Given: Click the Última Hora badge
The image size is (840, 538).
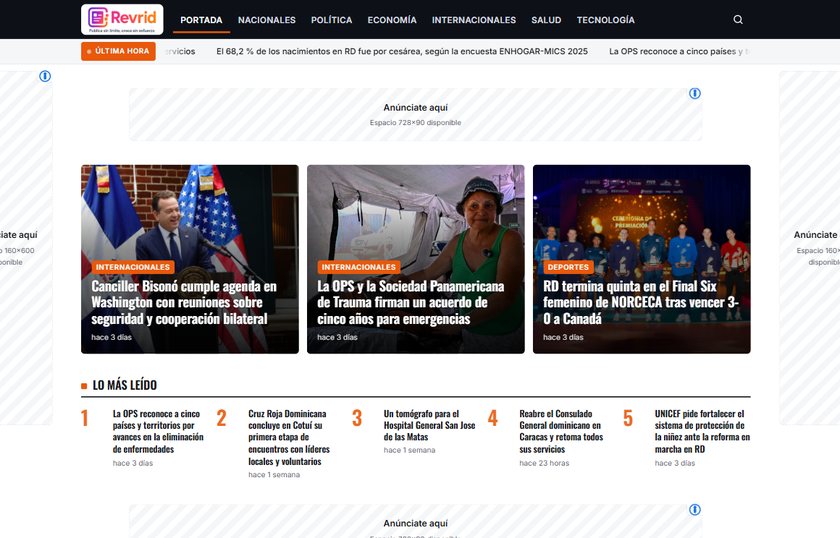Looking at the screenshot, I should coord(118,51).
